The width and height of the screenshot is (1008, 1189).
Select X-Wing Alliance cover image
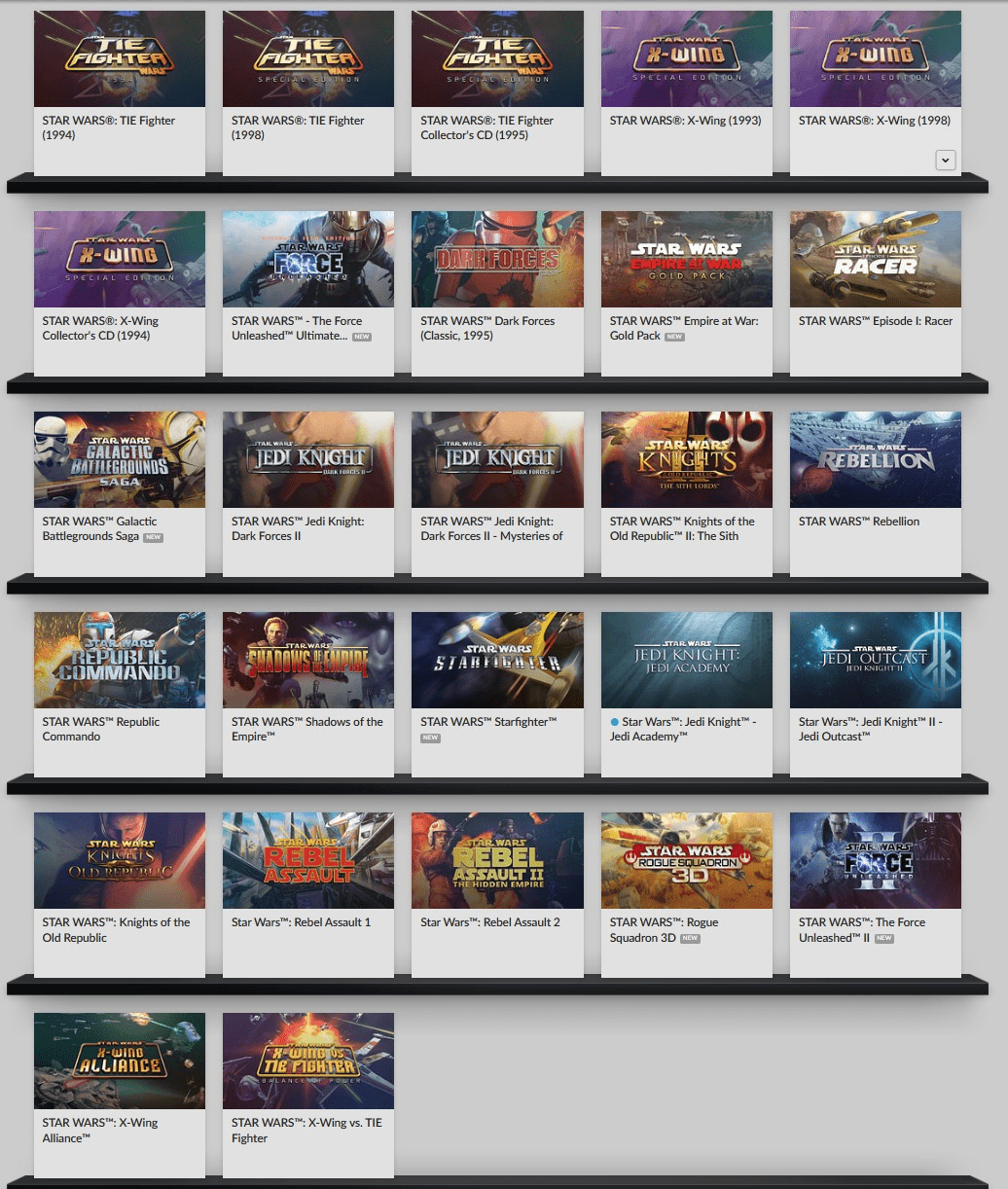point(120,1061)
